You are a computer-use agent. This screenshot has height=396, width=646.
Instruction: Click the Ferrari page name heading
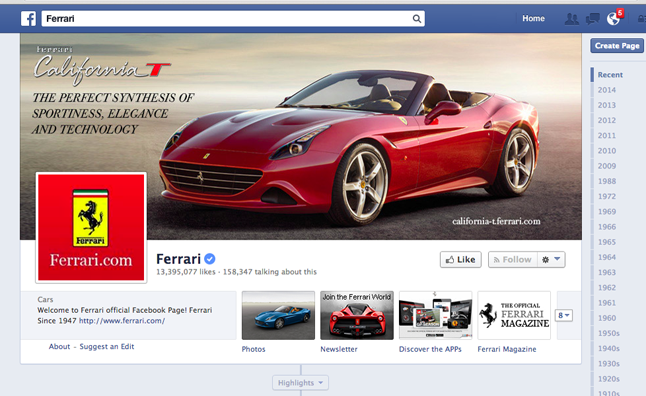[x=178, y=259]
